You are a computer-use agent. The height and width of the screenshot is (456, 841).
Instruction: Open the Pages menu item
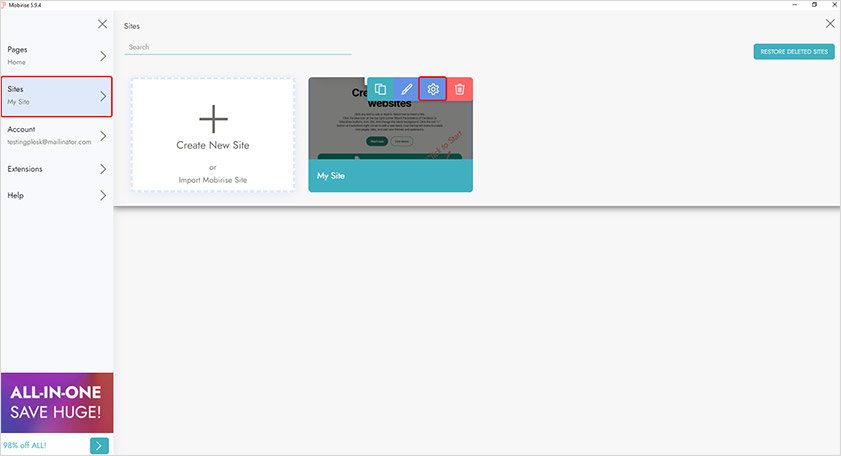pos(57,56)
